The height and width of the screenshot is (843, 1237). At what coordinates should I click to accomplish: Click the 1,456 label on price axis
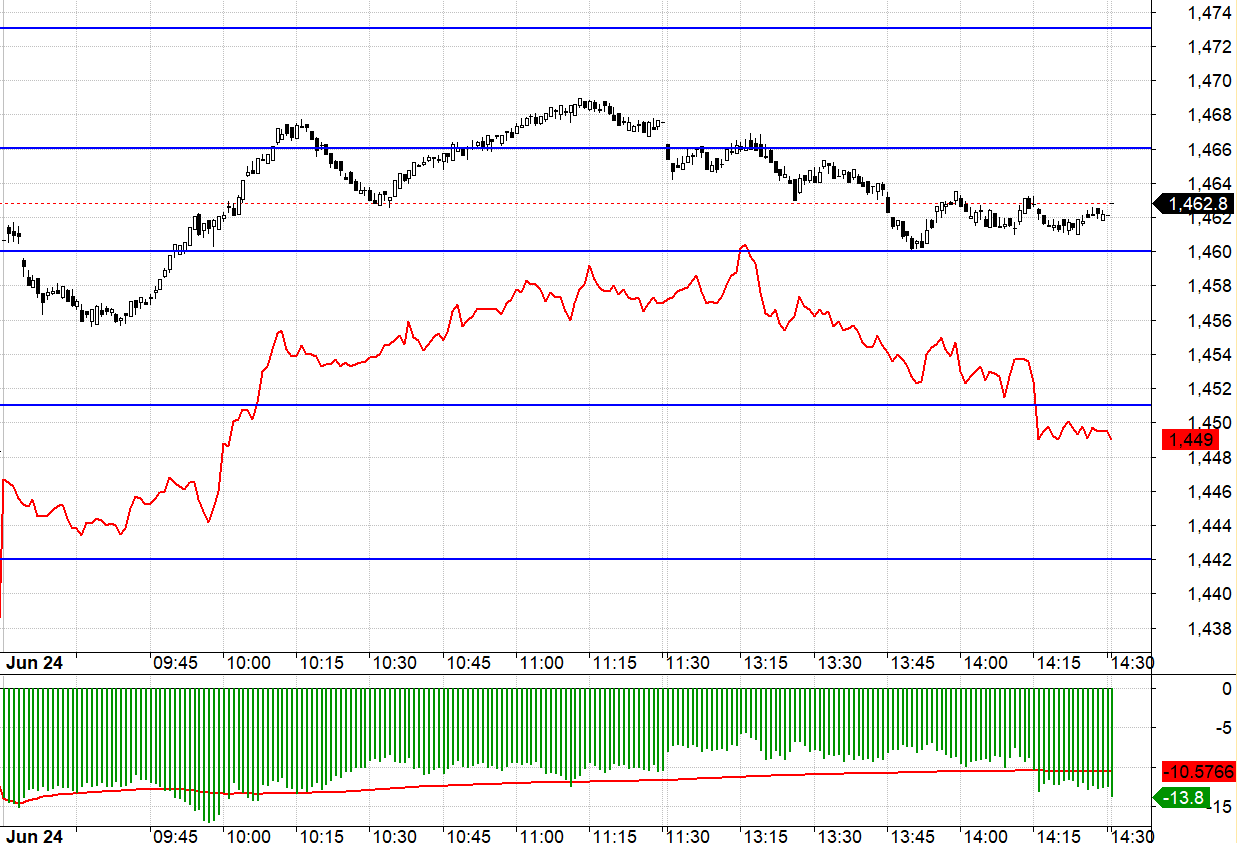click(x=1209, y=321)
